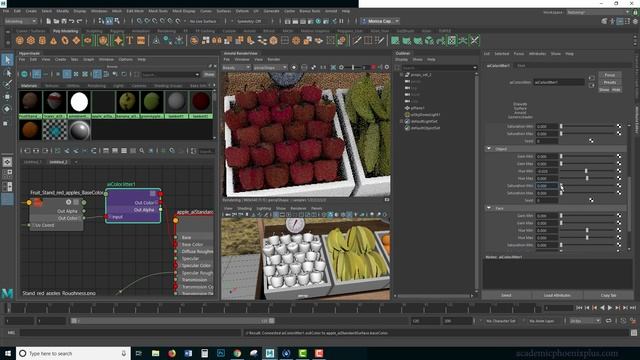Expand defaultLightSet in the Outliner

(401, 121)
